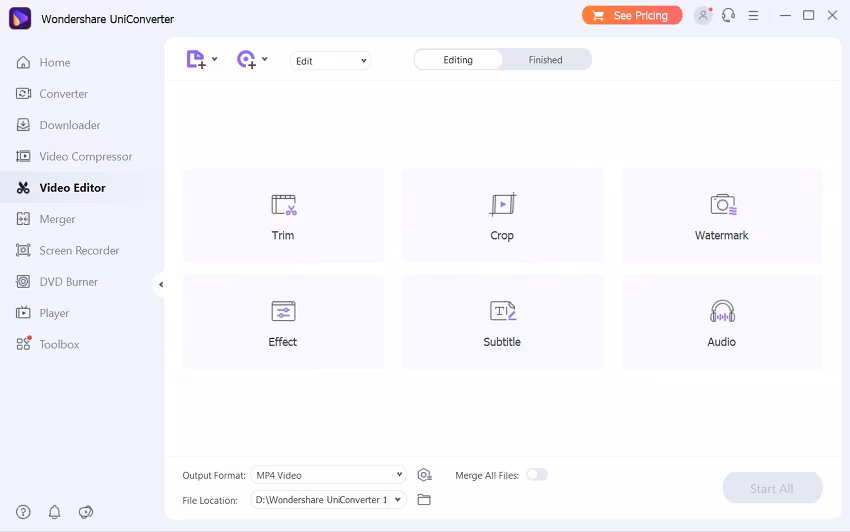The height and width of the screenshot is (532, 850).
Task: Collapse the sidebar with the arrow handle
Action: click(x=160, y=284)
